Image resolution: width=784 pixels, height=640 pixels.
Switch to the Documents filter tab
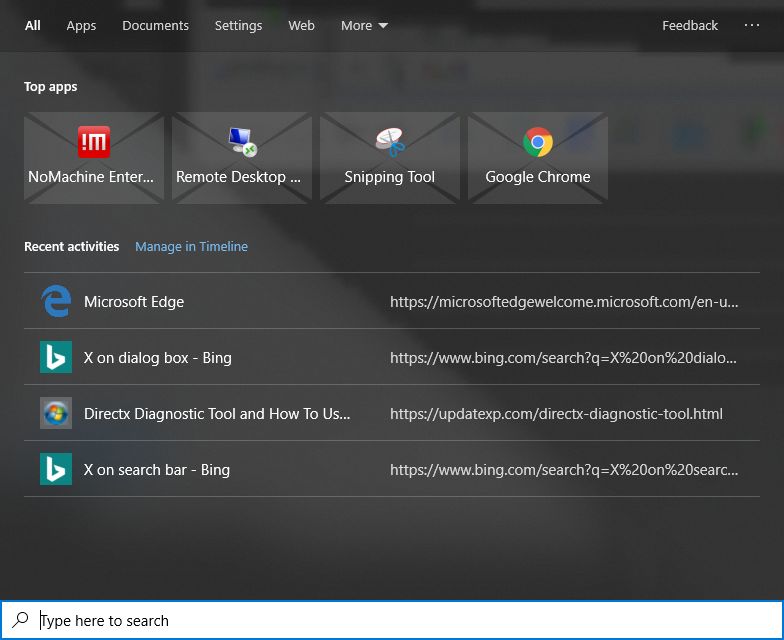pos(155,26)
